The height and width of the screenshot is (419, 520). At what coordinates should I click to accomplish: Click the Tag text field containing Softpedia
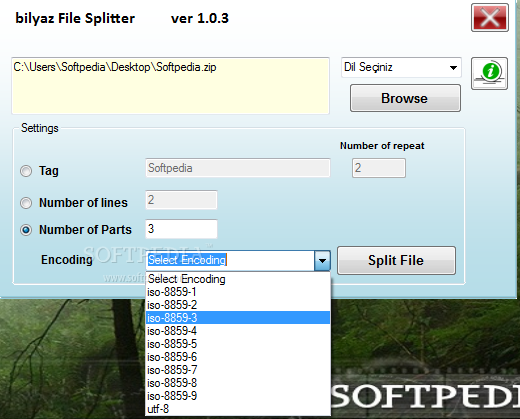(x=238, y=168)
